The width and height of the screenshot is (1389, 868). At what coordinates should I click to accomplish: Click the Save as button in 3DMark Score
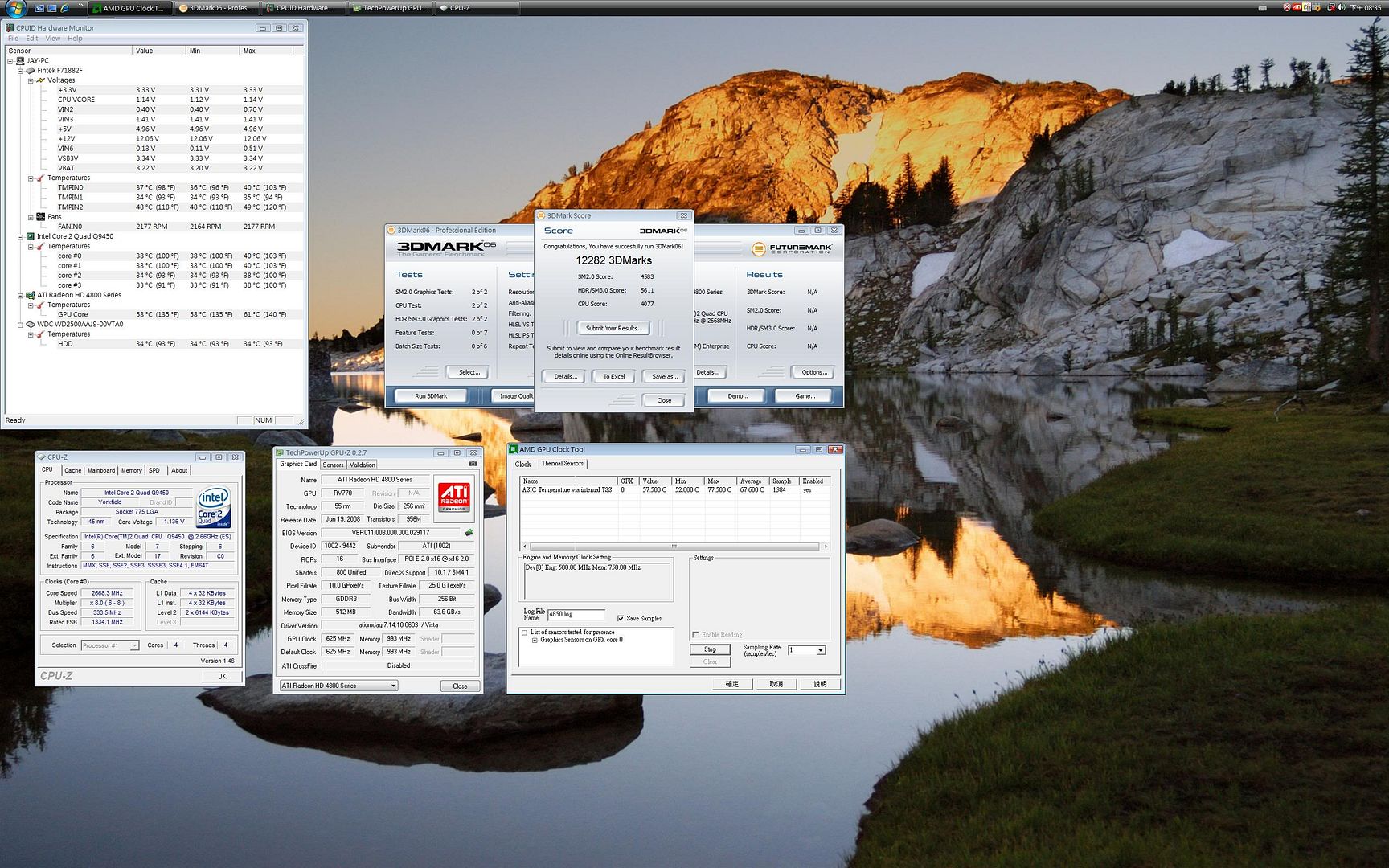[x=664, y=376]
